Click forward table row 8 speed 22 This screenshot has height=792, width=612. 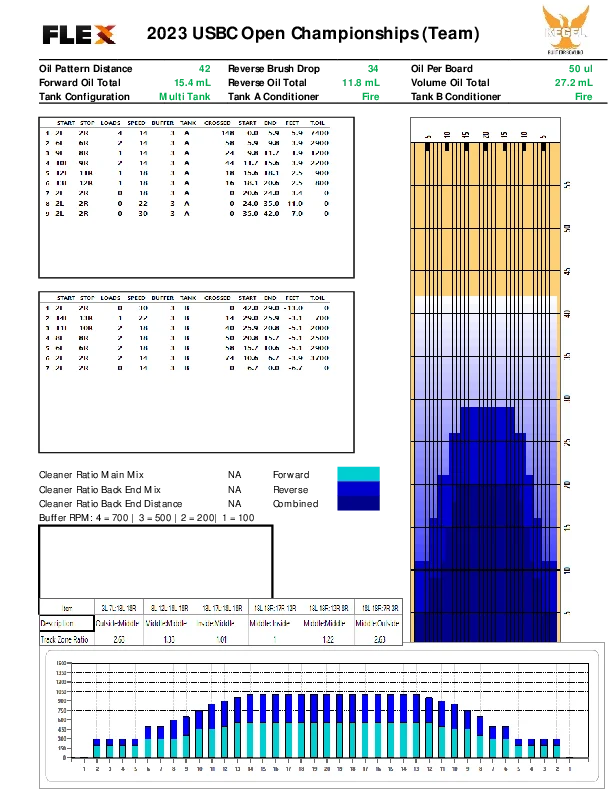pyautogui.click(x=143, y=204)
